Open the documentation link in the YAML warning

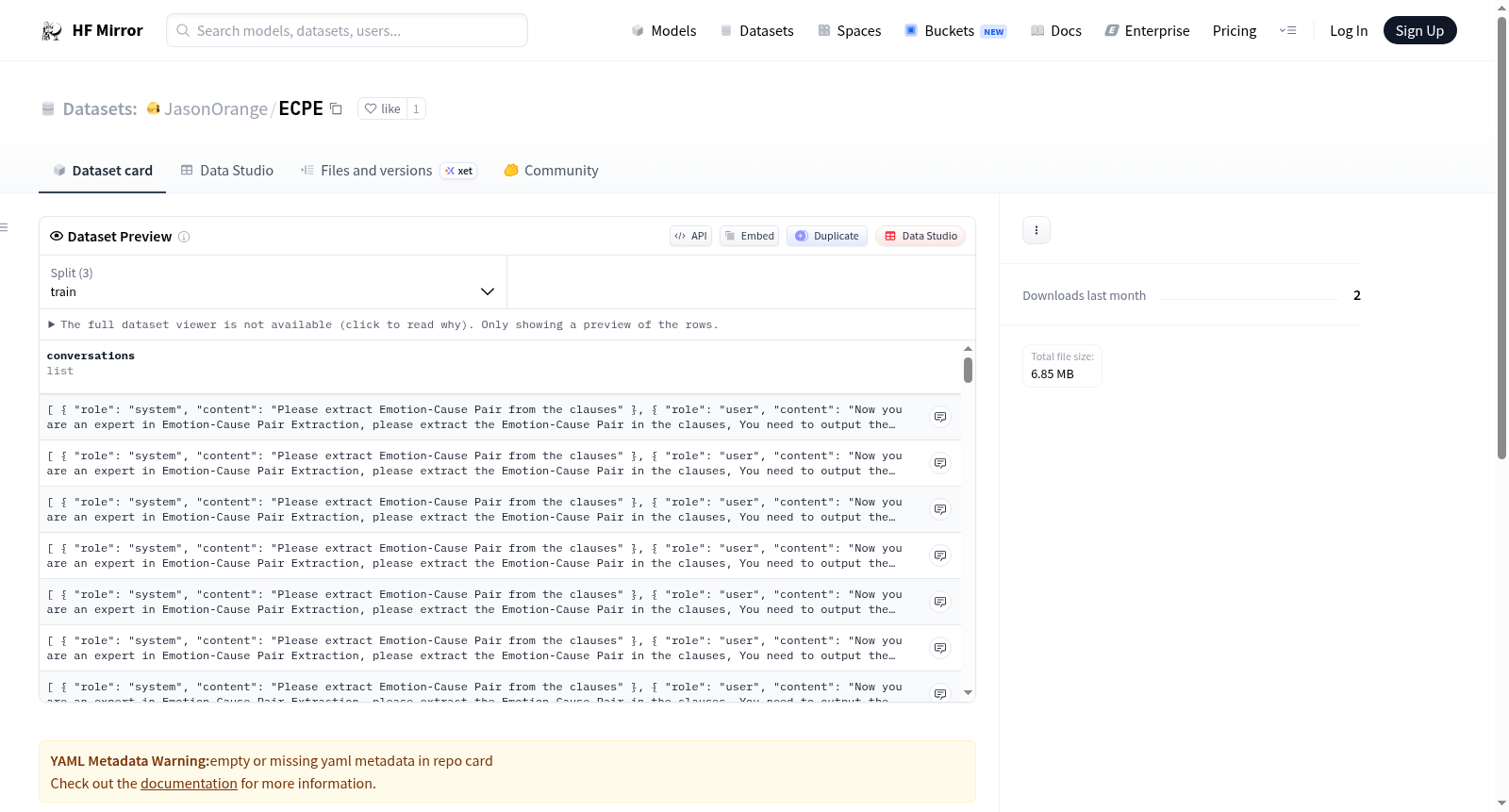pyautogui.click(x=189, y=784)
